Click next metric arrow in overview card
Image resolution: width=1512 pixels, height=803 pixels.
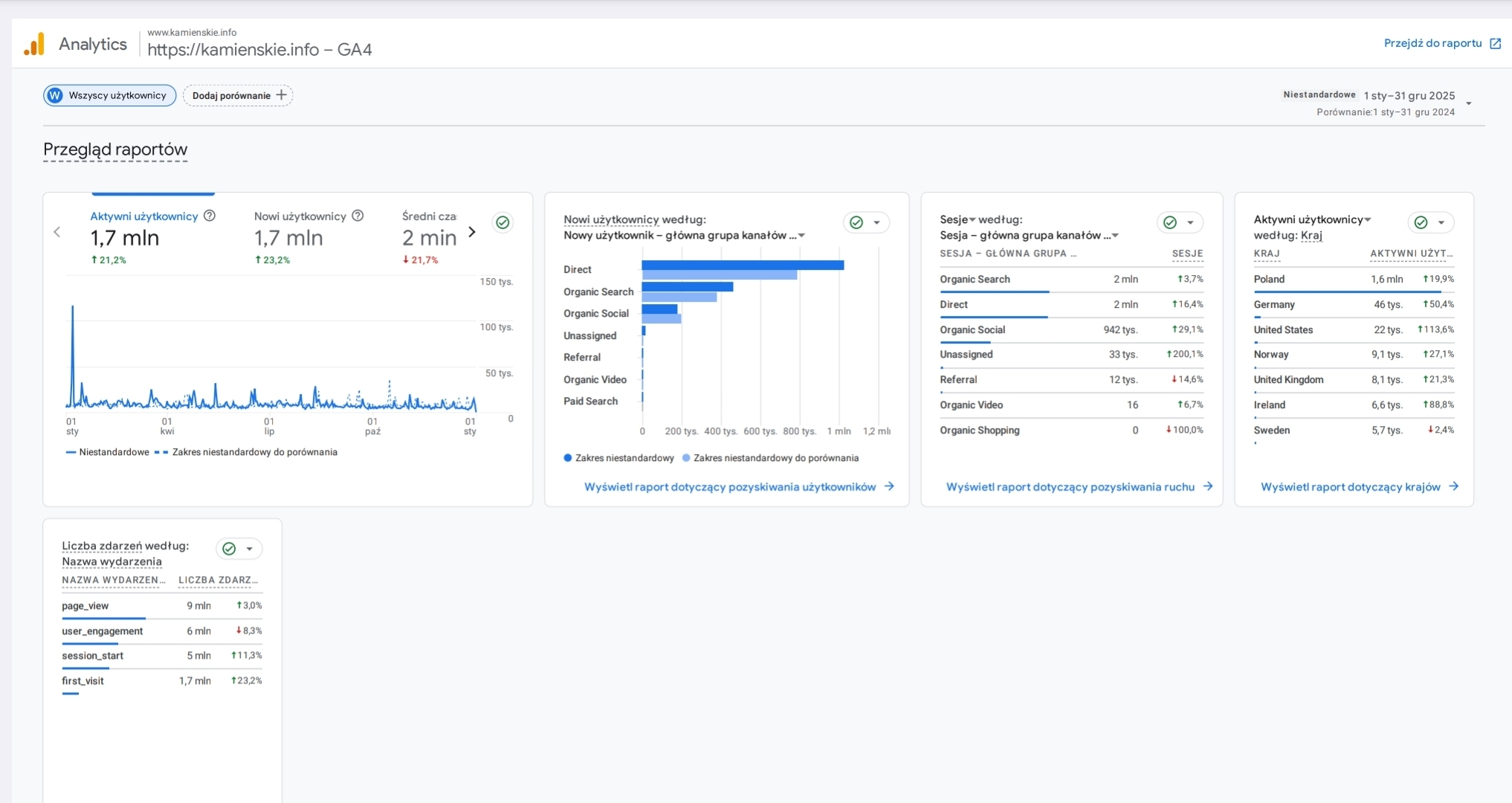(x=472, y=232)
